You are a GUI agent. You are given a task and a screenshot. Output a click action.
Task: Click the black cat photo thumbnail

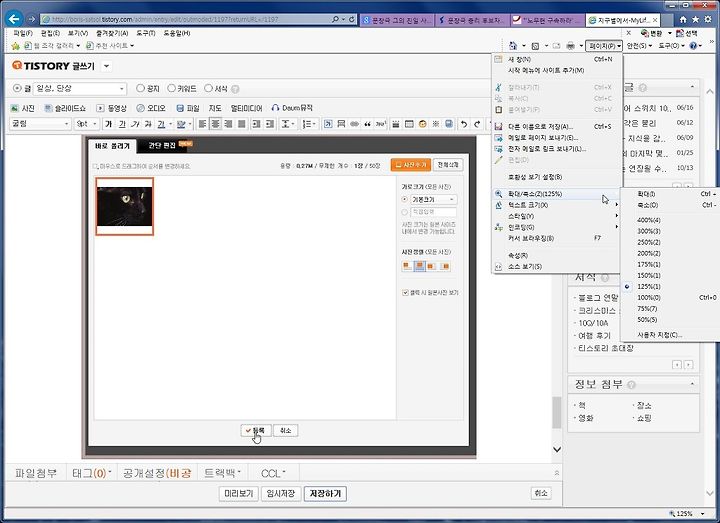[124, 206]
